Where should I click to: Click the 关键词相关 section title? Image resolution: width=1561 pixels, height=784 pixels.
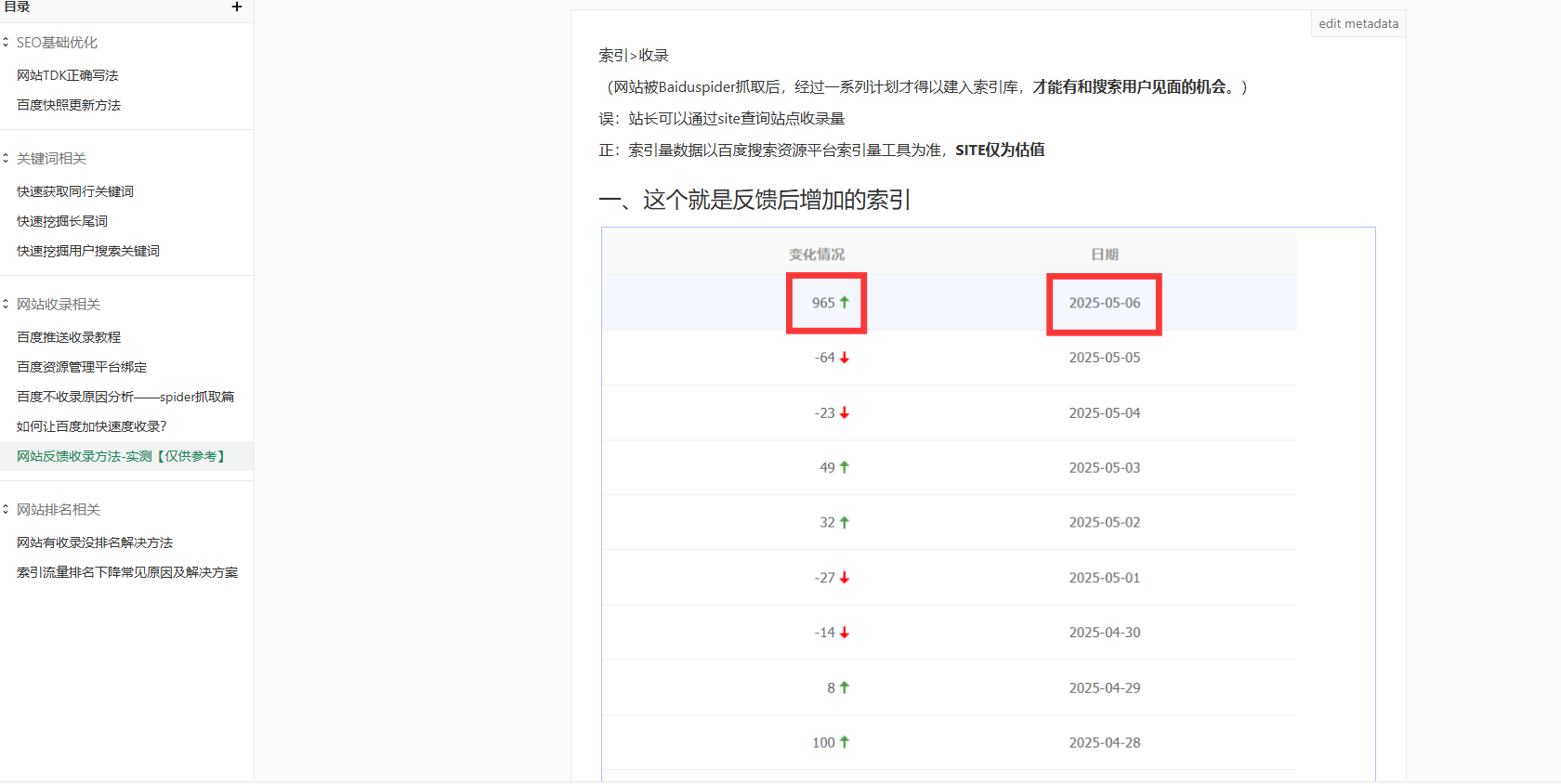coord(51,159)
